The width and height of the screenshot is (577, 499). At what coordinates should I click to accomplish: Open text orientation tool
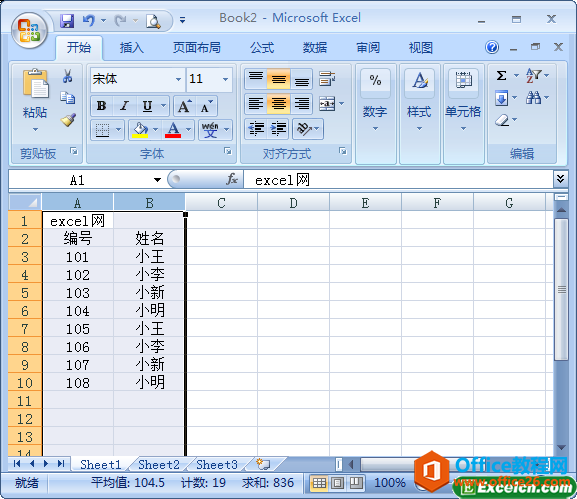(304, 129)
